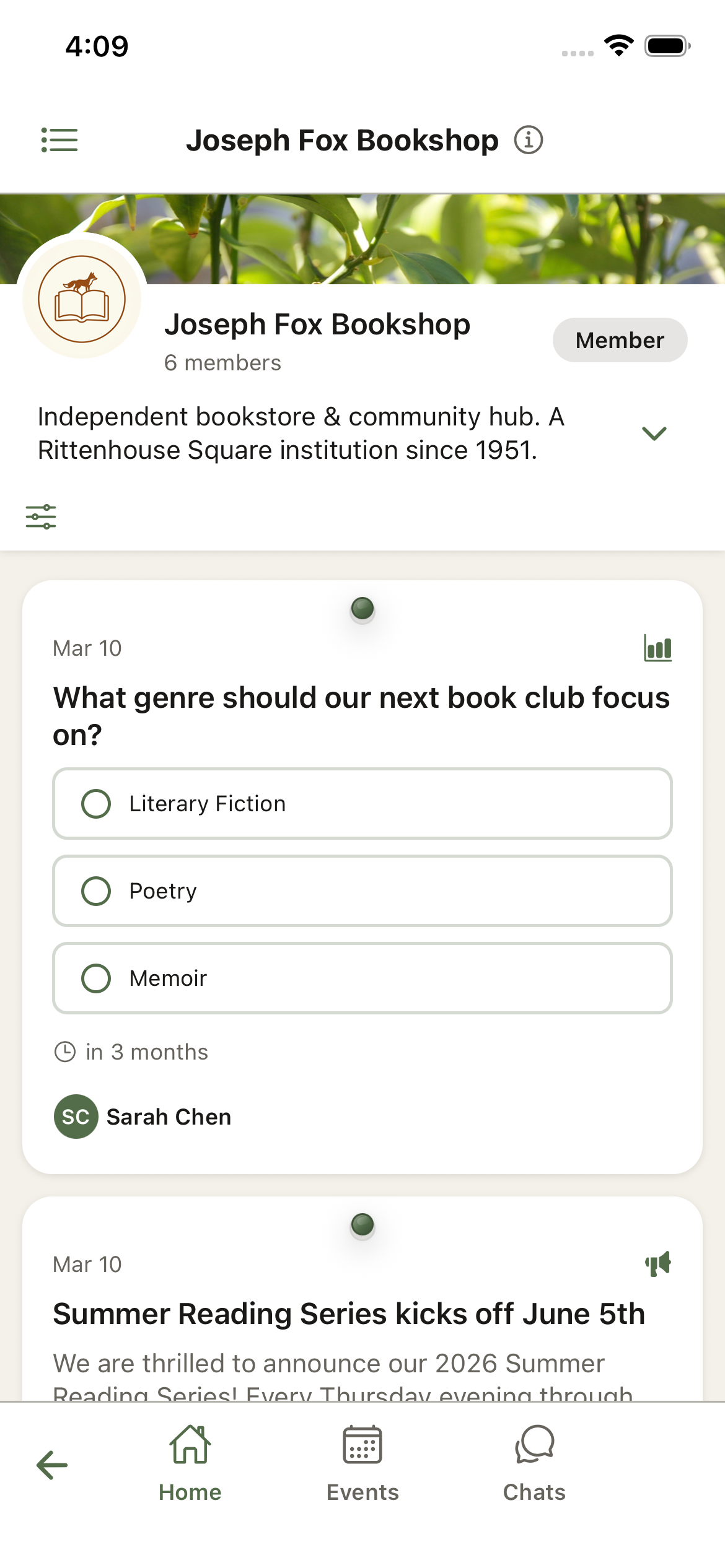Open the Chats tab
Screen dimensions: 725x1568
(534, 1464)
